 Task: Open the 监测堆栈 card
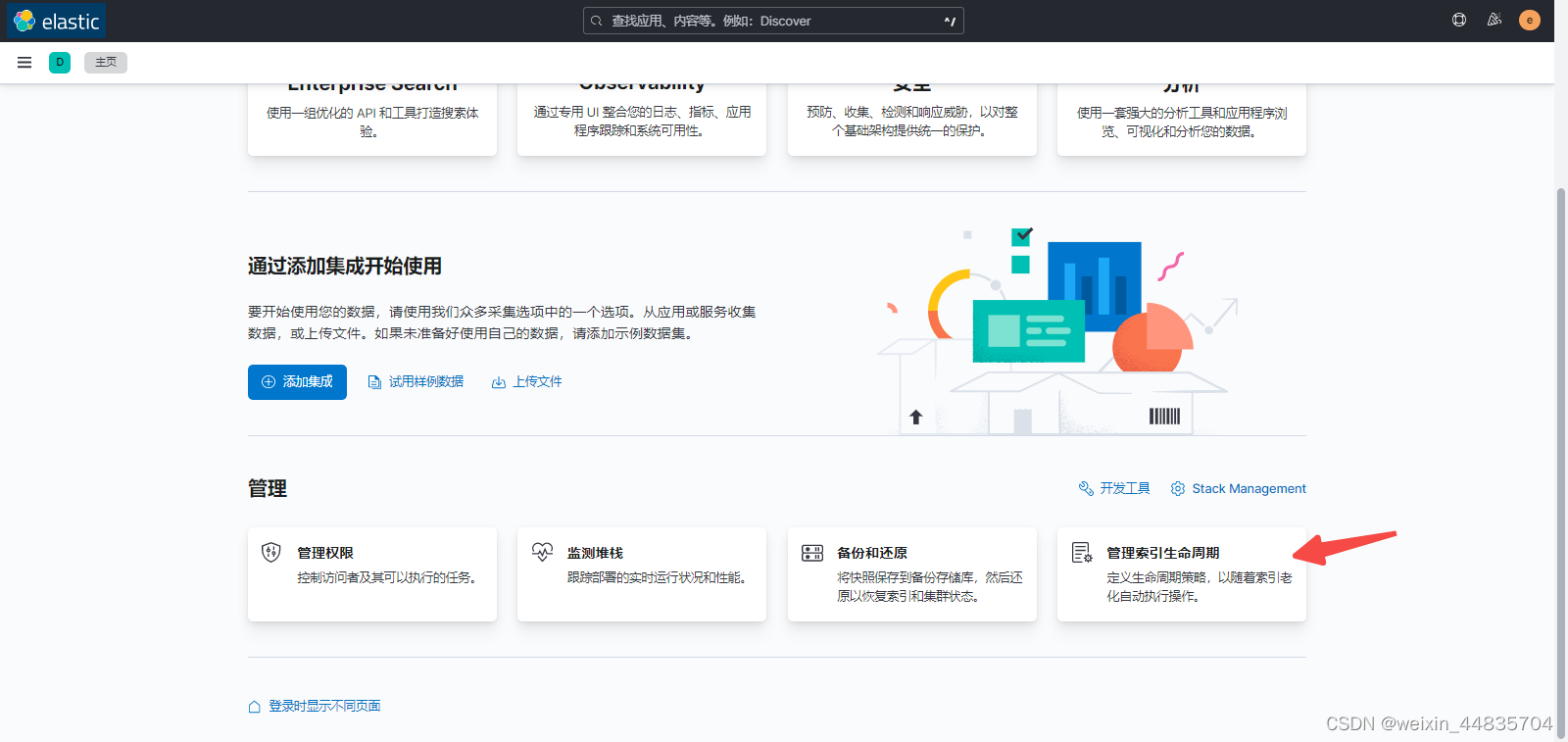coord(642,574)
